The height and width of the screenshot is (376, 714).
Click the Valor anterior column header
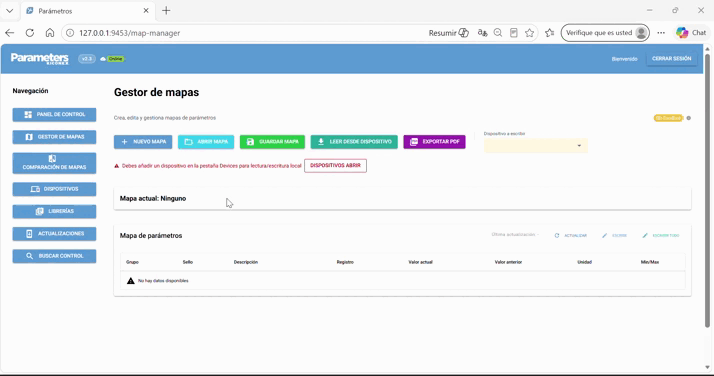508,262
